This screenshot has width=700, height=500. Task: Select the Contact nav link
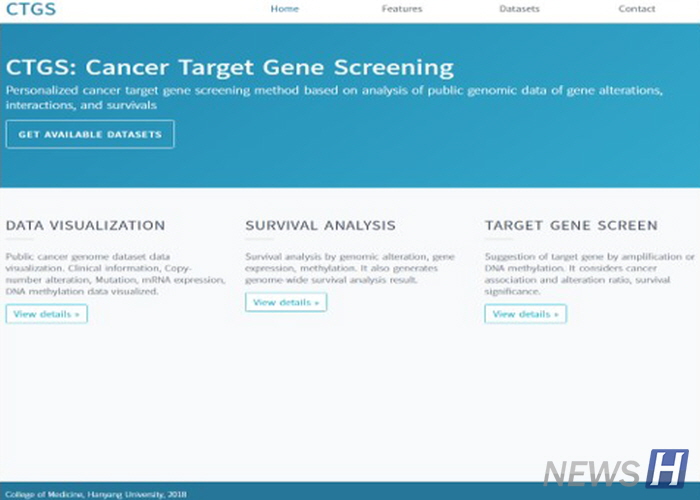coord(637,9)
